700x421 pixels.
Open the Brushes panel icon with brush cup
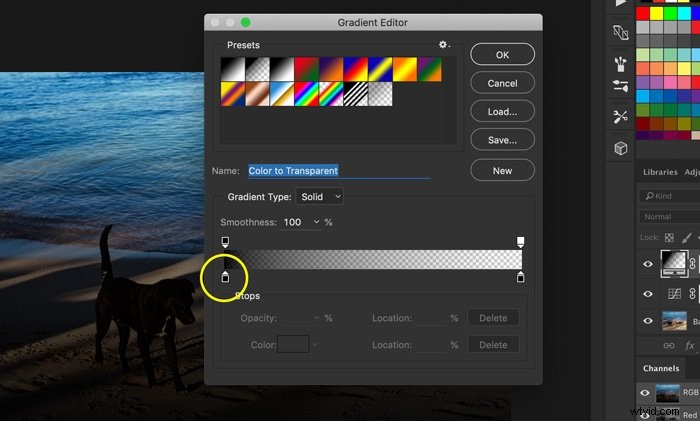coord(621,64)
